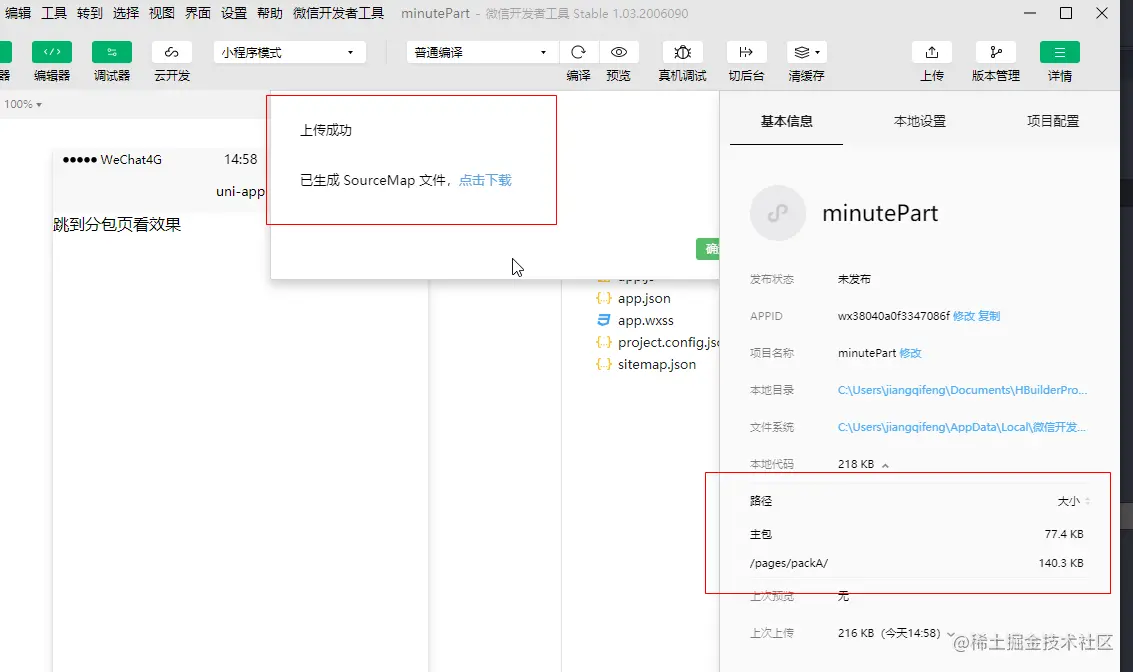Confirm the upload success dialog
The image size is (1133, 672).
pos(708,249)
